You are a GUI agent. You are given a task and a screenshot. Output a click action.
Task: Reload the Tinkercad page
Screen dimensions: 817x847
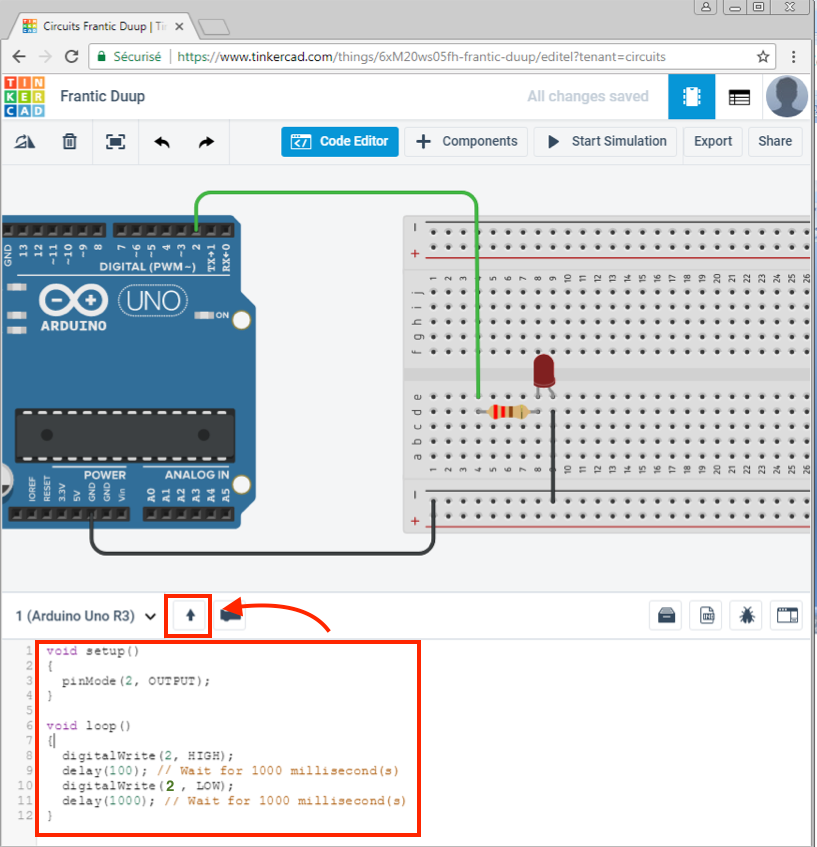click(x=71, y=57)
